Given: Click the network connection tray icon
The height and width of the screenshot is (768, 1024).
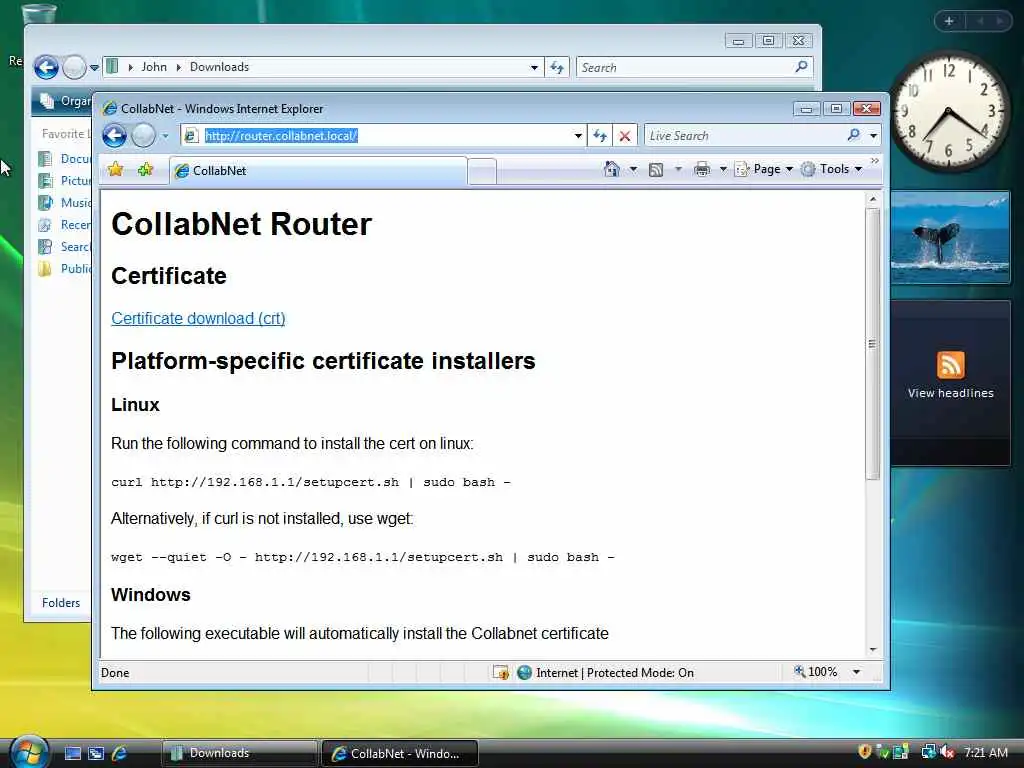Looking at the screenshot, I should (x=927, y=752).
